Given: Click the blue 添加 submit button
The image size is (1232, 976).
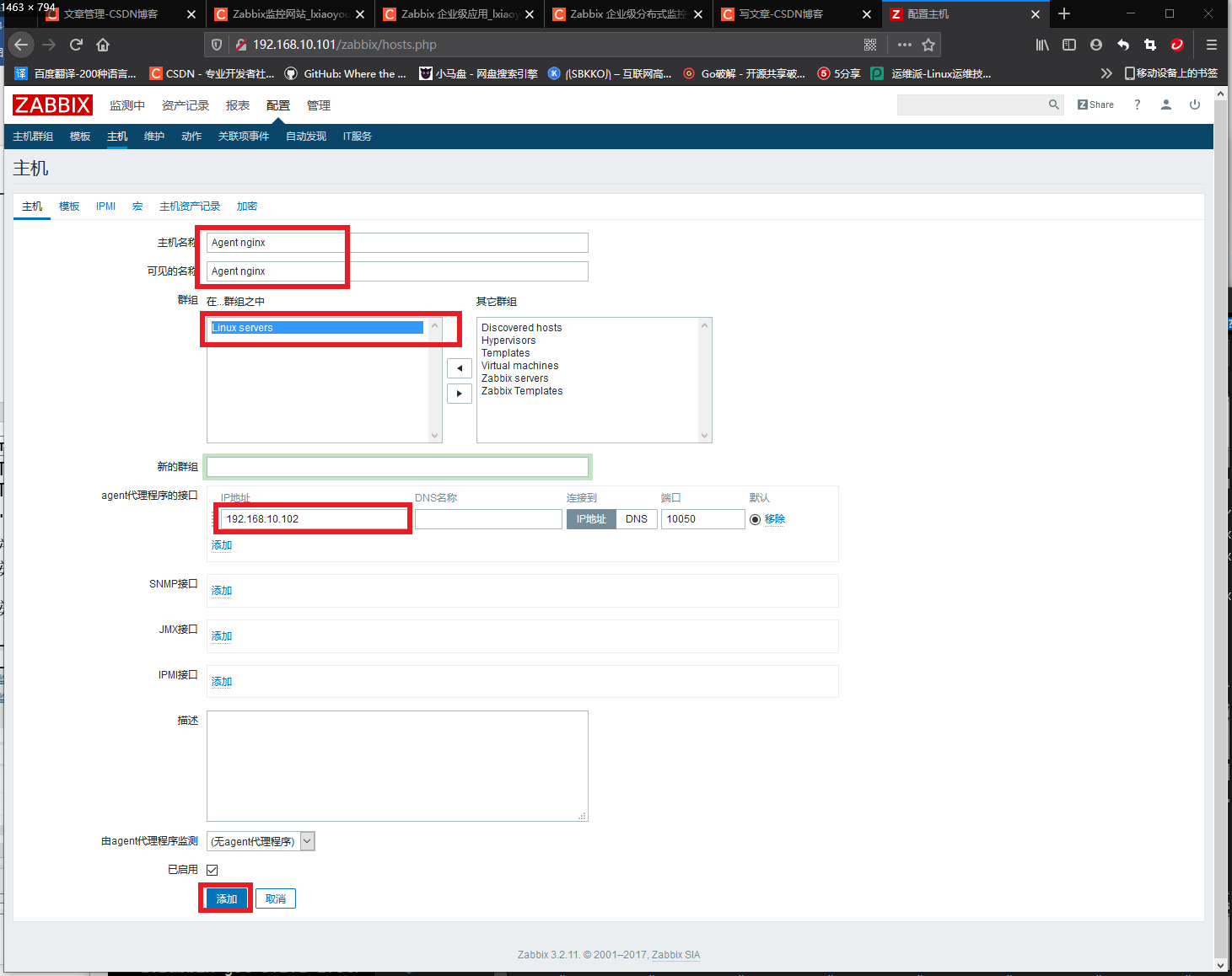Looking at the screenshot, I should click(227, 899).
